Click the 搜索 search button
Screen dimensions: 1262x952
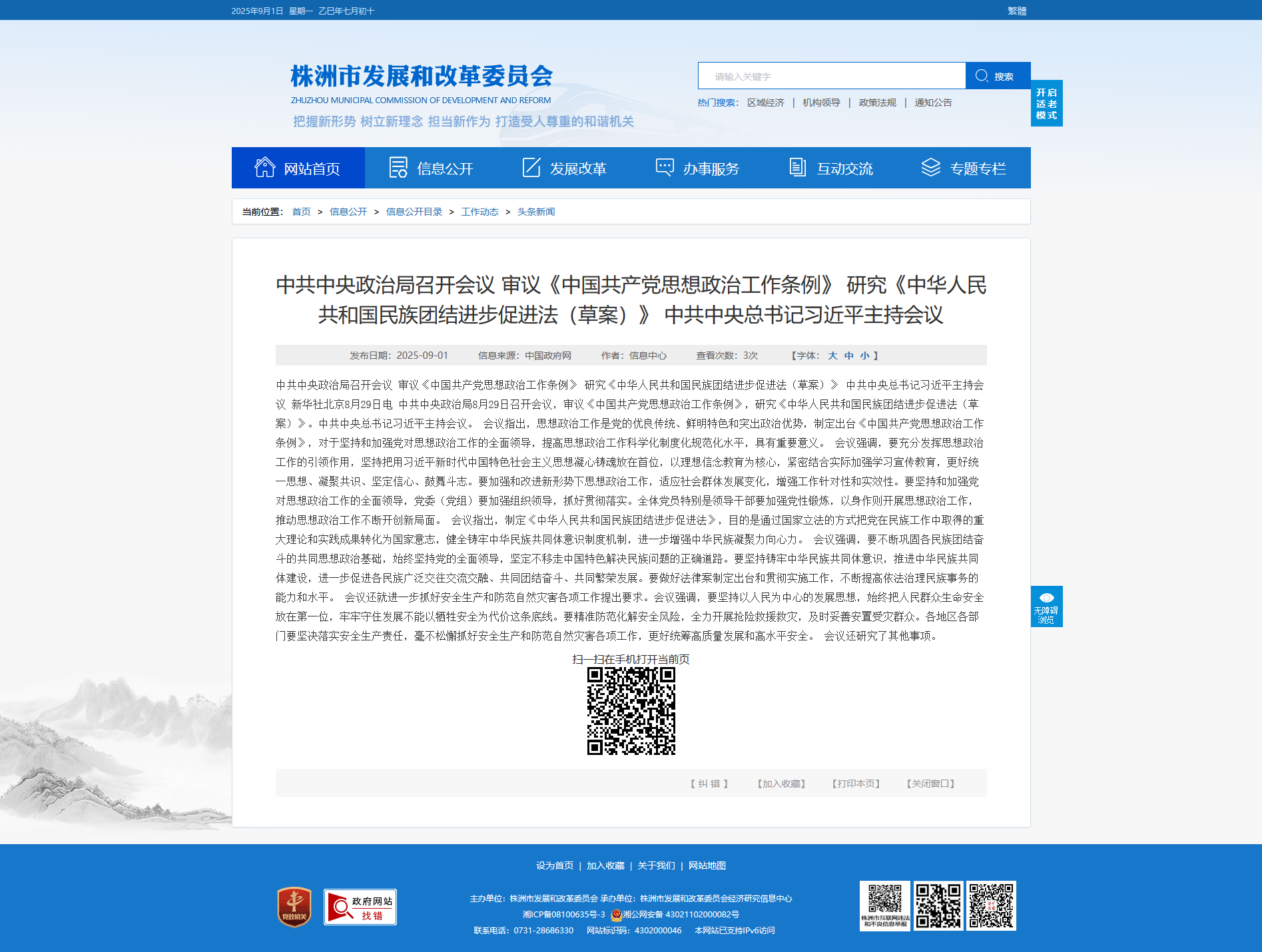tap(998, 76)
